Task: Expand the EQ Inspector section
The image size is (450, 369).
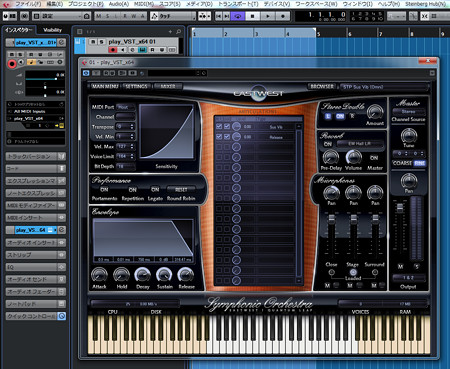Action: 35,267
